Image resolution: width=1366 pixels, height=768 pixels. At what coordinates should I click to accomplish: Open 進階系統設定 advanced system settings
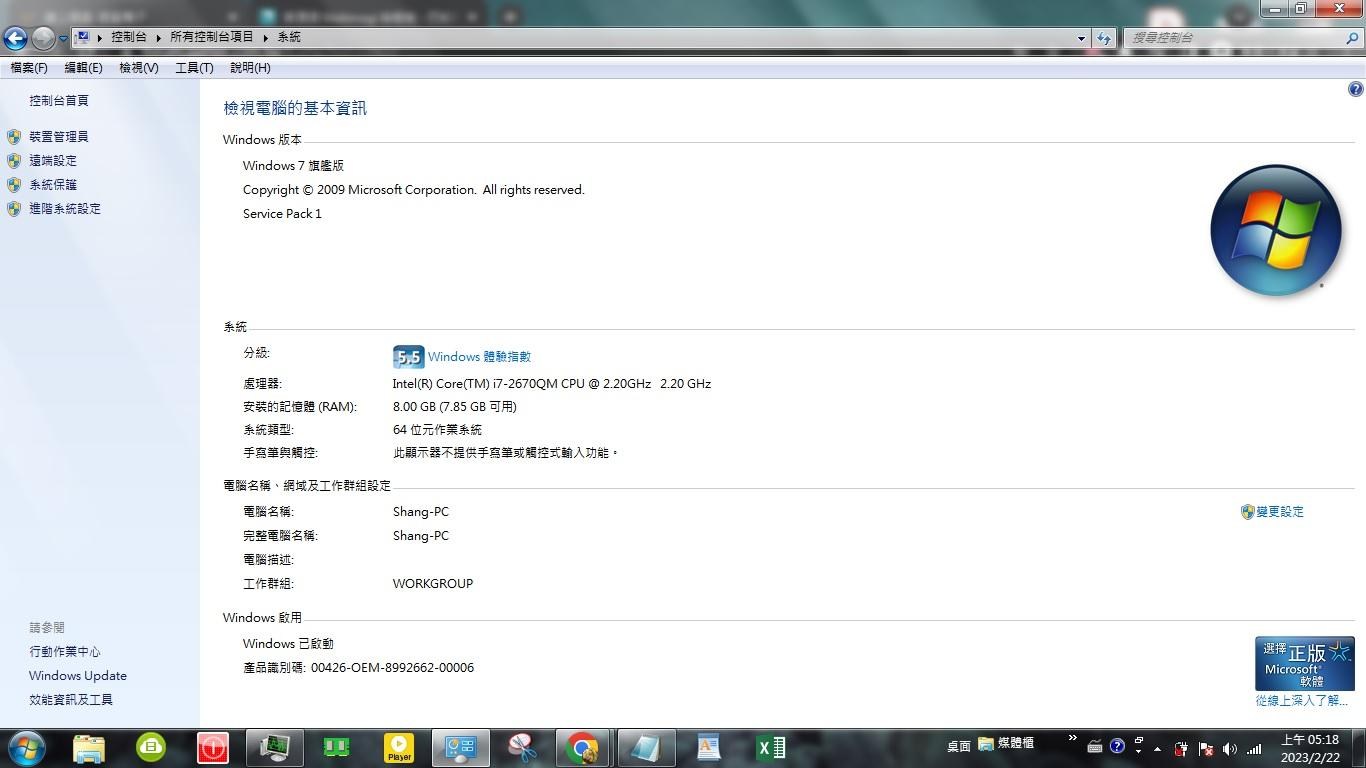[64, 209]
